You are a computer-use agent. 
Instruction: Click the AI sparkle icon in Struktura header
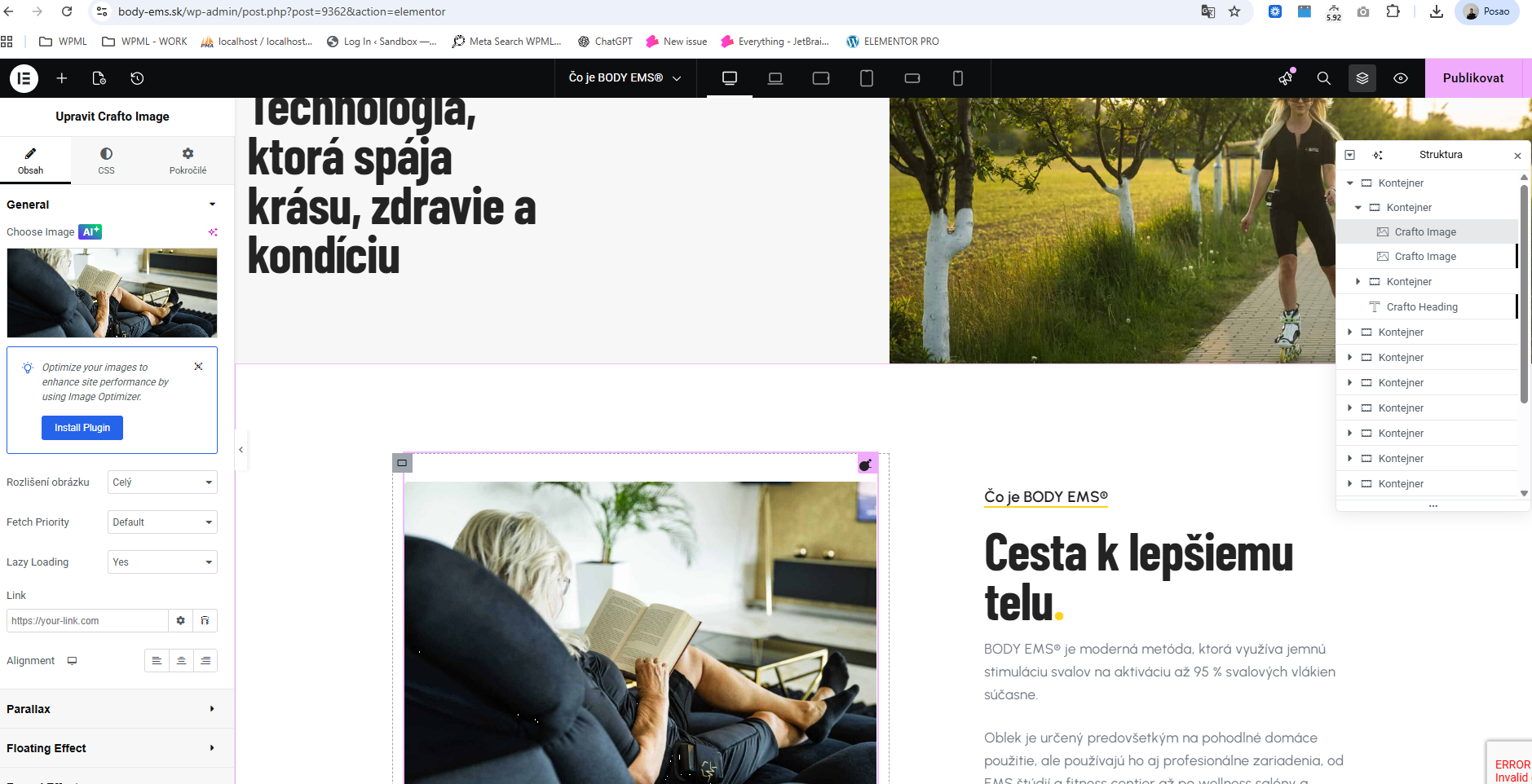pyautogui.click(x=1378, y=155)
